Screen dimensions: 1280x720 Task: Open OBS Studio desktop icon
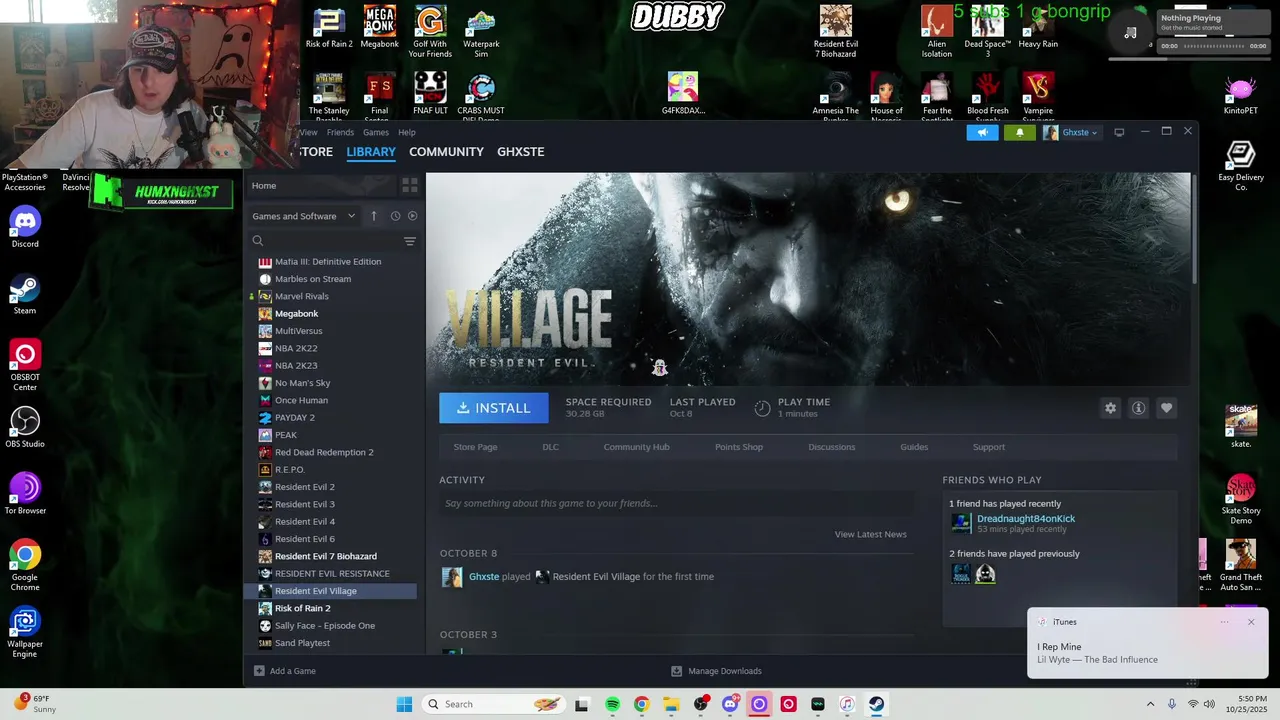click(25, 426)
